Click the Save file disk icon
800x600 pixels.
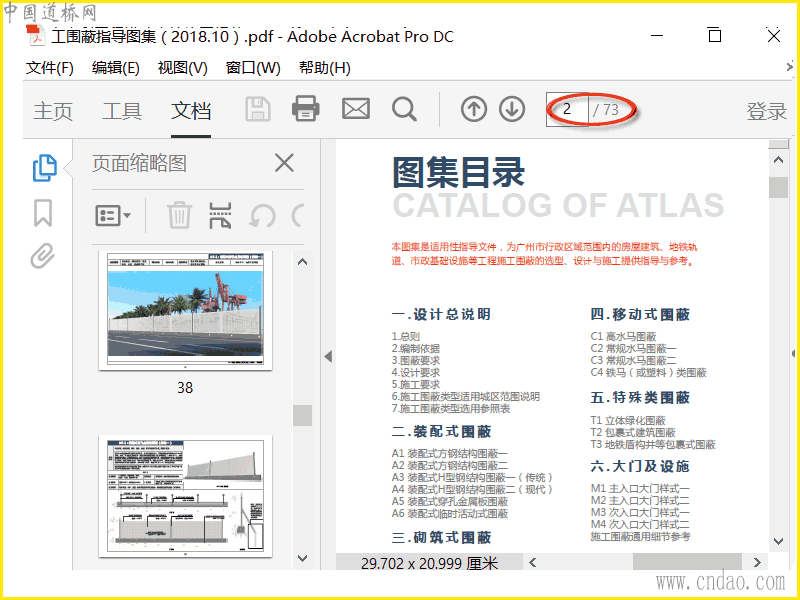point(258,109)
